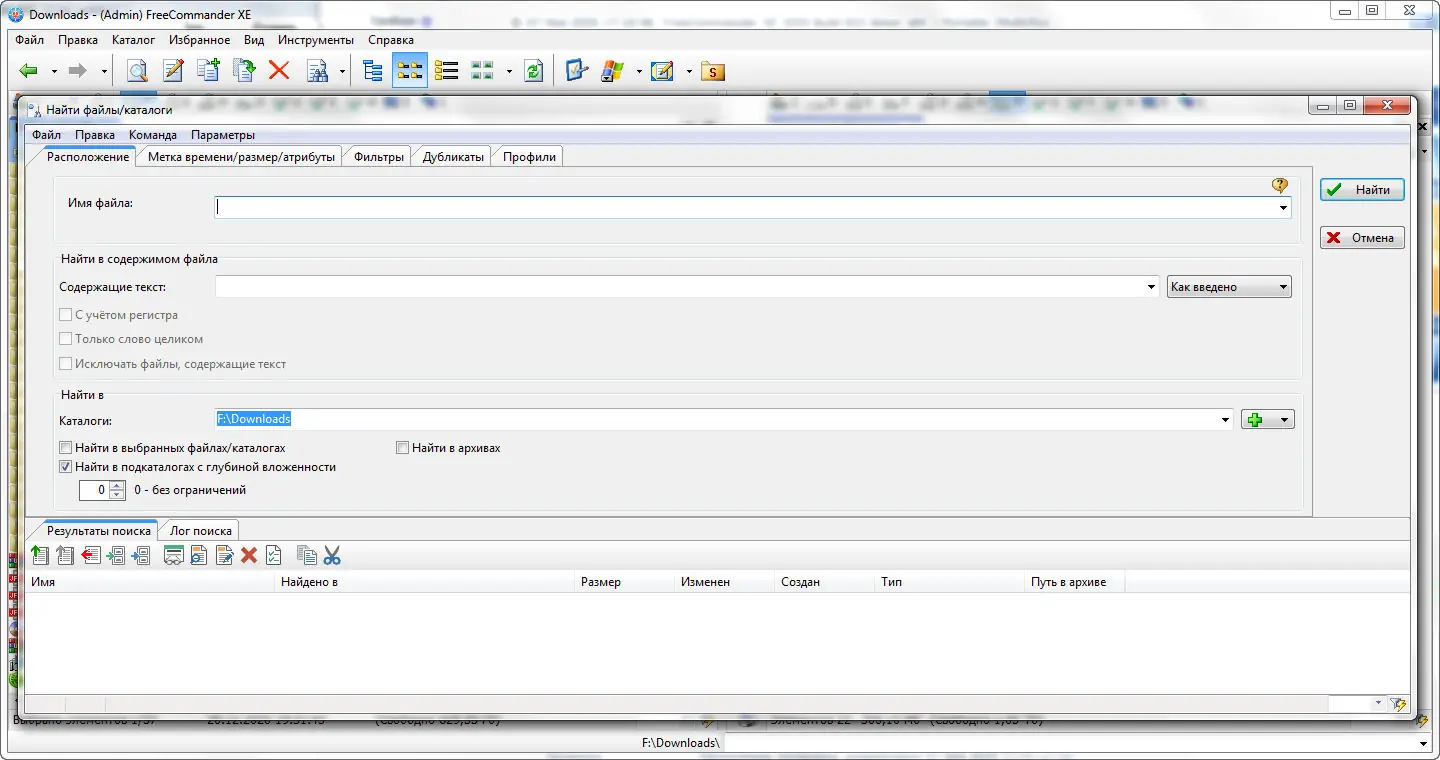This screenshot has width=1440, height=760.
Task: Open the 'Каталоги' directory dropdown list
Action: click(x=1226, y=420)
